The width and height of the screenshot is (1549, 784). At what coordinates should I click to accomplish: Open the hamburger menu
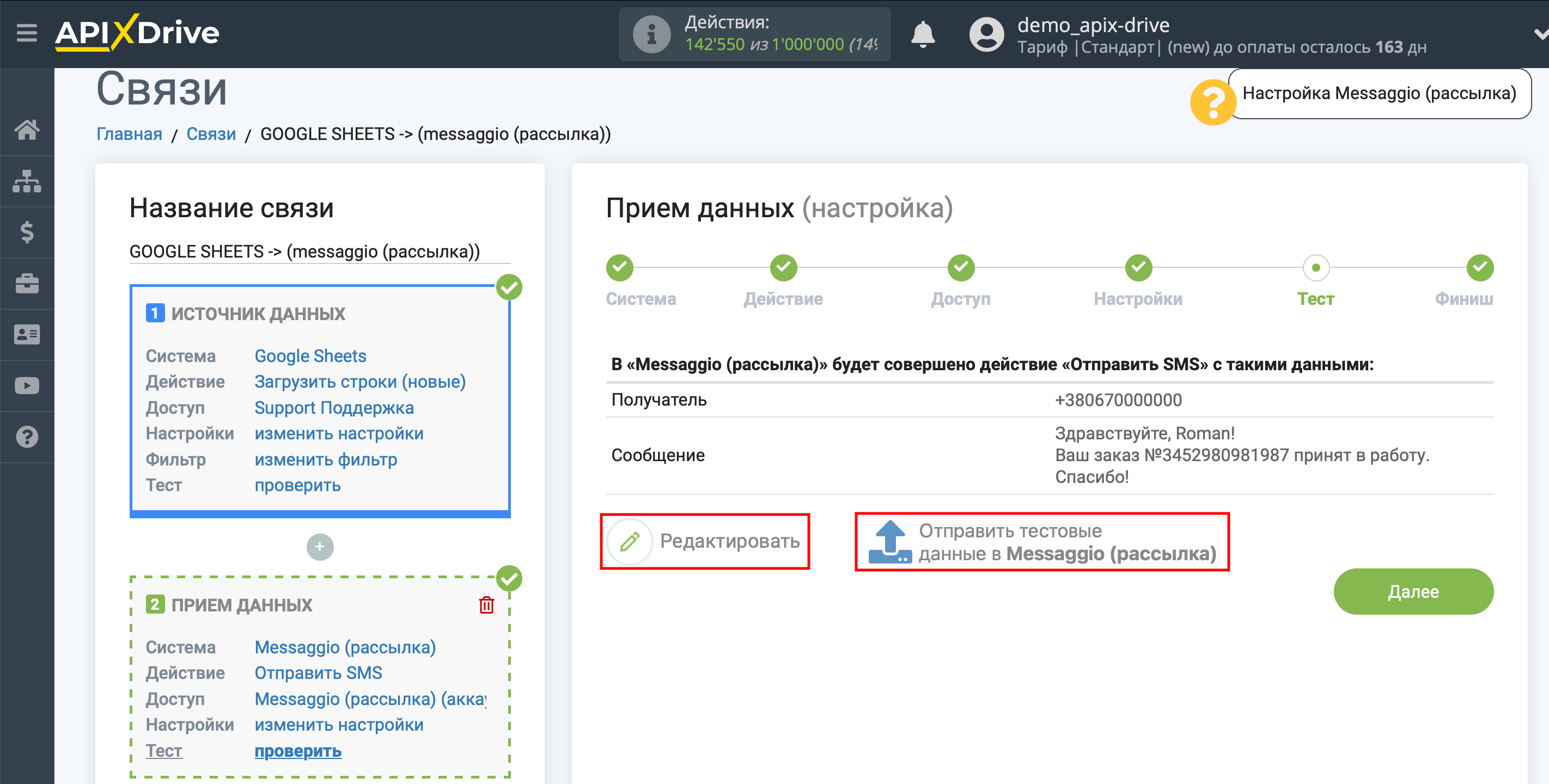(x=27, y=33)
